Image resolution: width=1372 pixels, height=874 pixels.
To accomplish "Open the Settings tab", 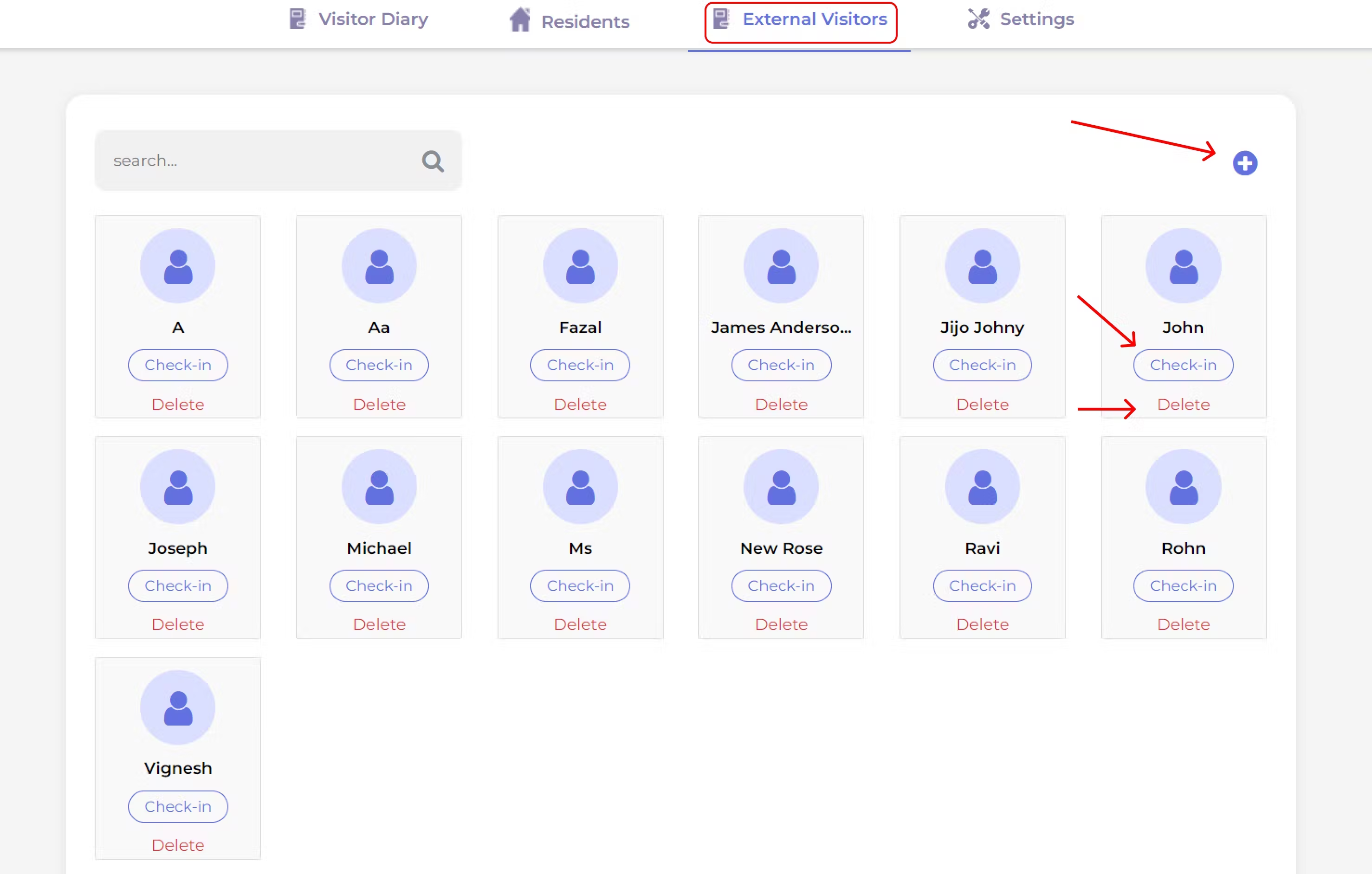I will point(1021,19).
